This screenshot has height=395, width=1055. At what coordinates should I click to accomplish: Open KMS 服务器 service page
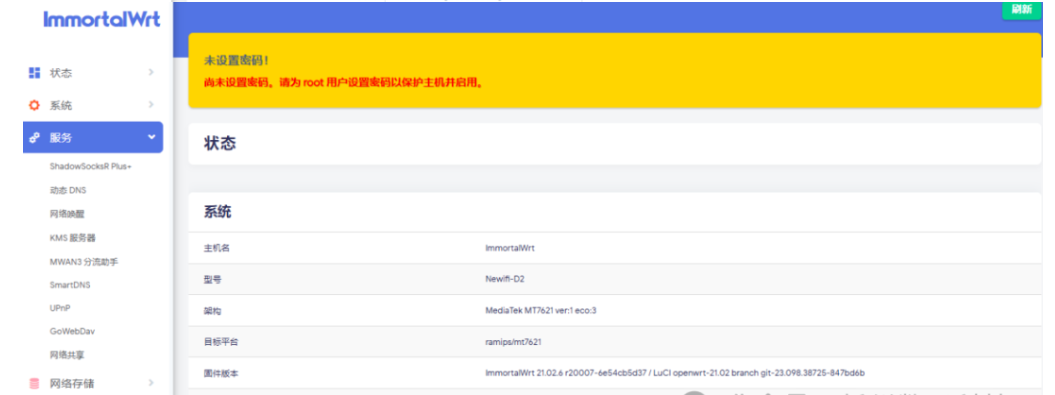point(73,238)
